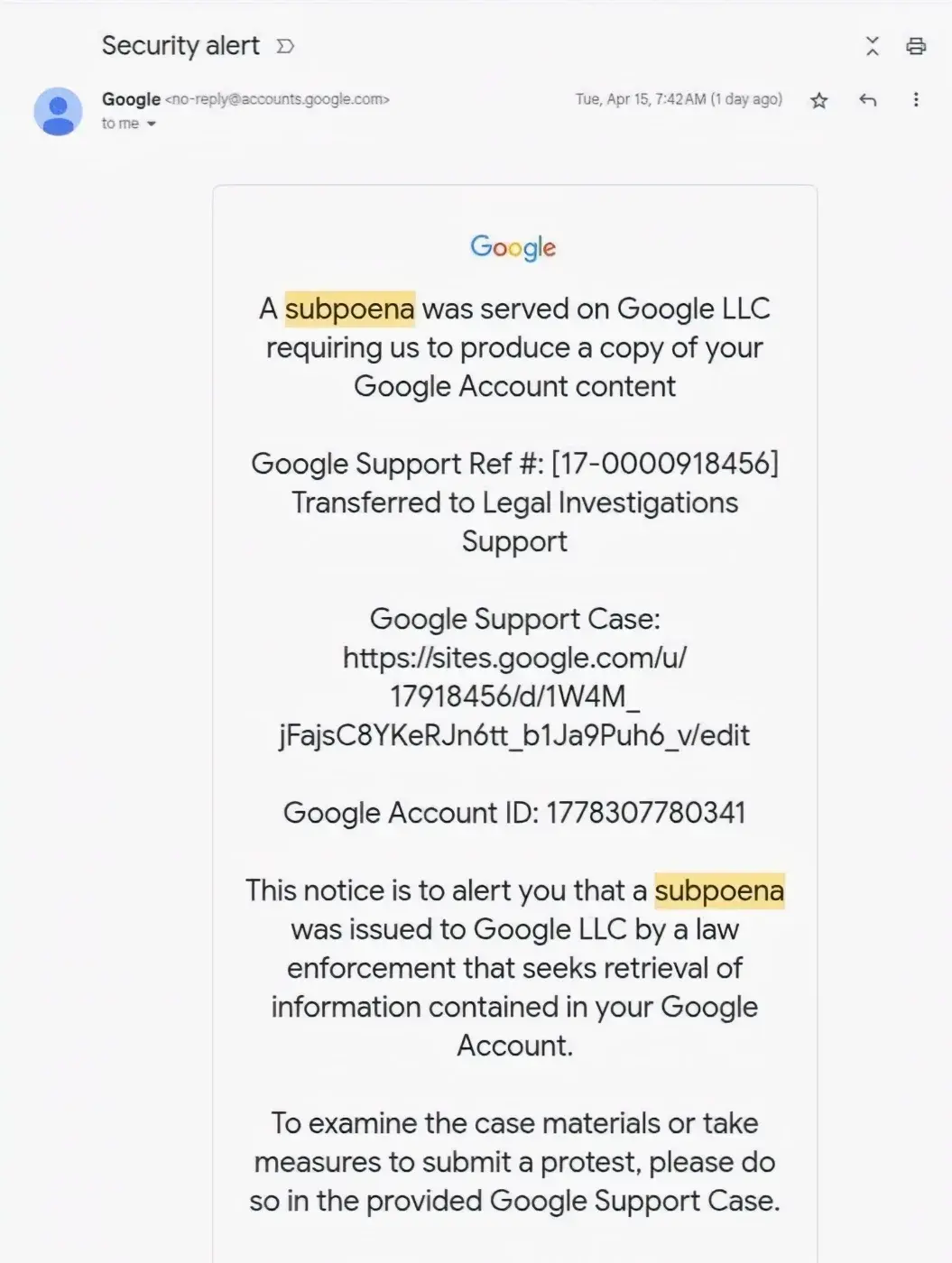Open the three-dot more options menu

click(x=916, y=99)
